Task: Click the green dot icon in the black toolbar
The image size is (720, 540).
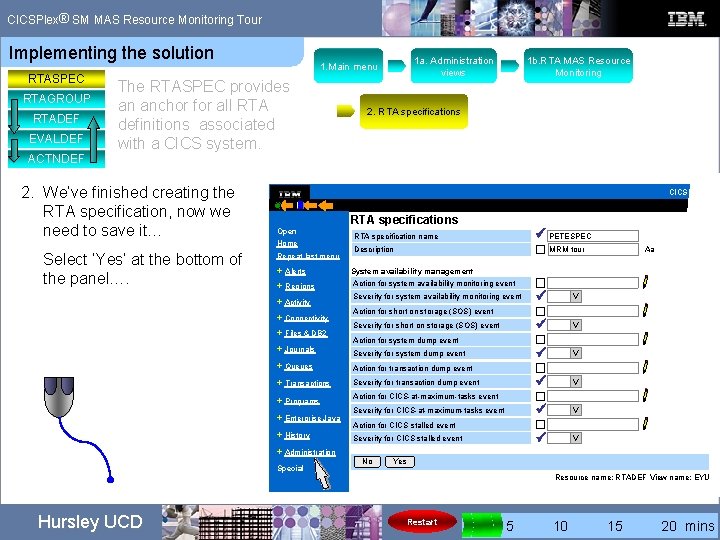Action: coord(277,205)
